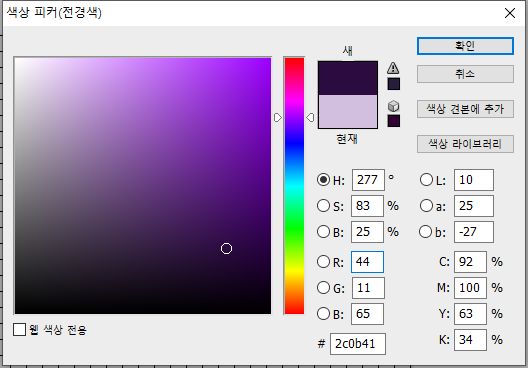
Task: Select the Lab b radio button
Action: pos(426,232)
